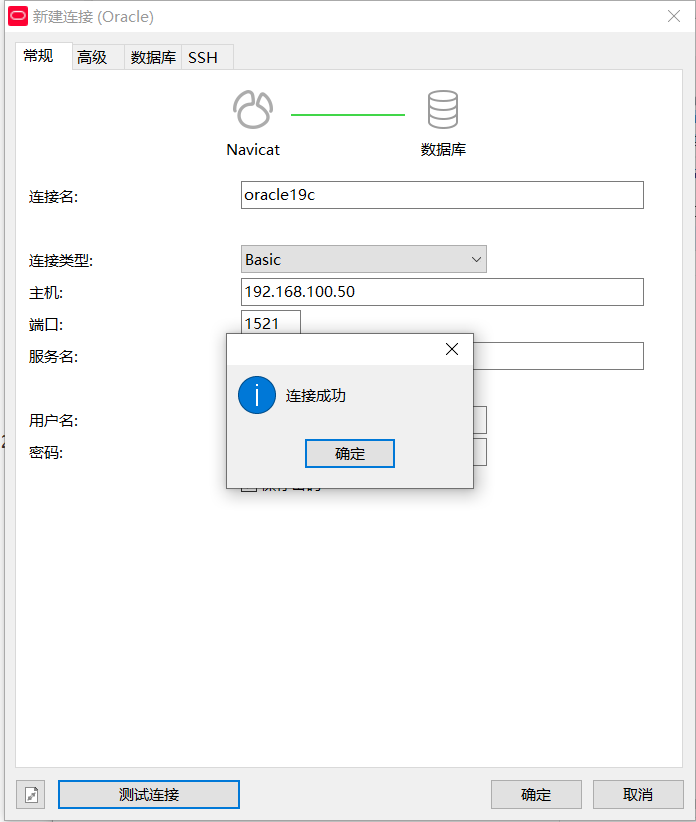The image size is (696, 822).
Task: Click the 端口 field showing 1521
Action: coord(271,322)
